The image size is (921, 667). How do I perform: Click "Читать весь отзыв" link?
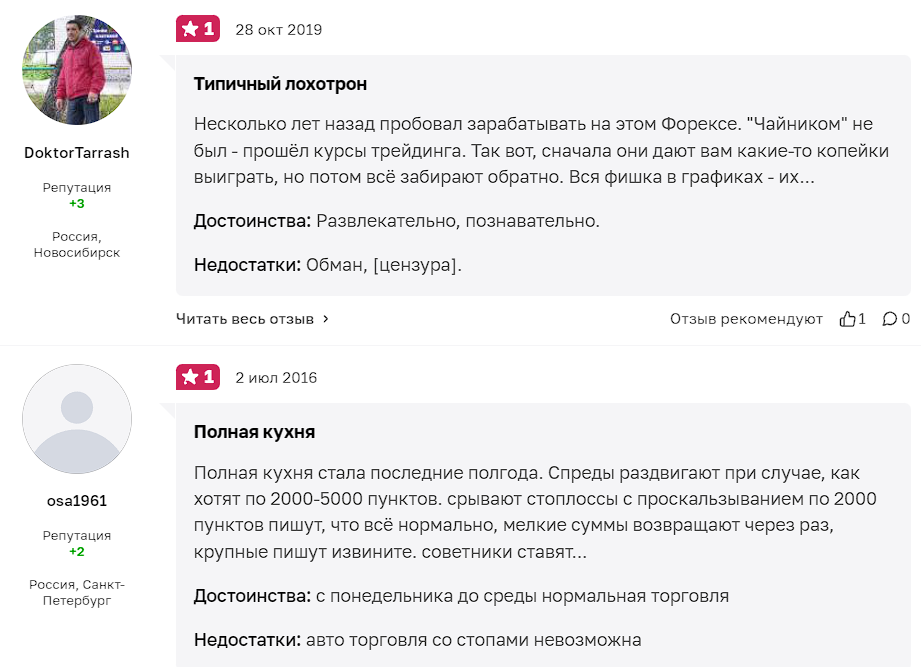(x=245, y=319)
